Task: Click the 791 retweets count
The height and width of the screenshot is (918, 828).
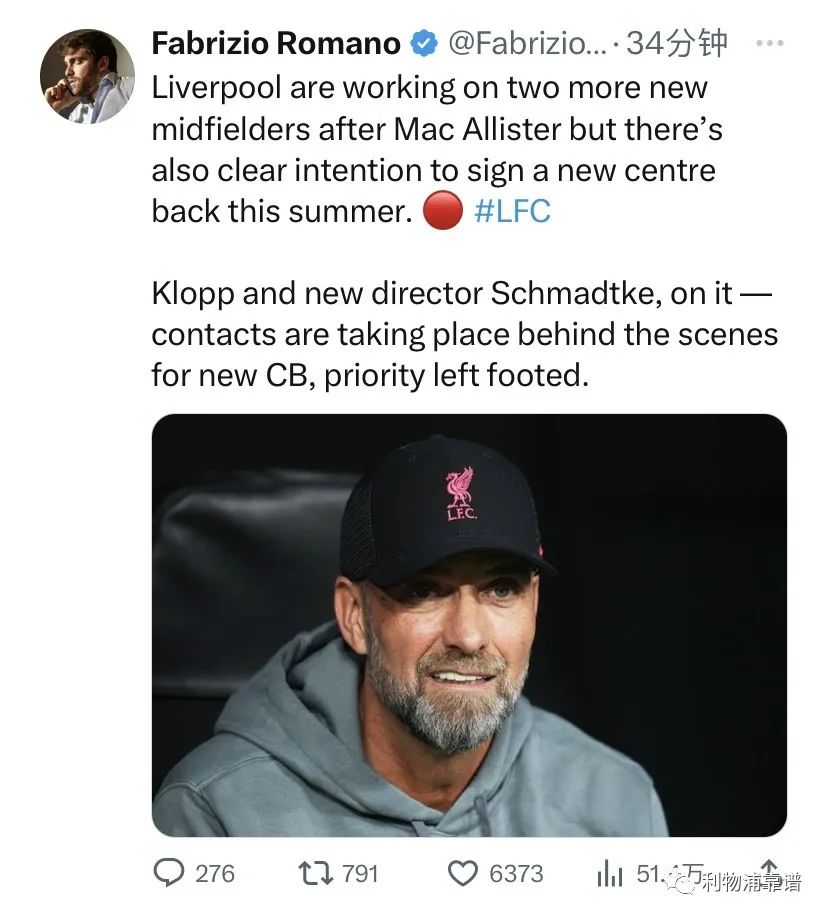Action: pos(360,873)
